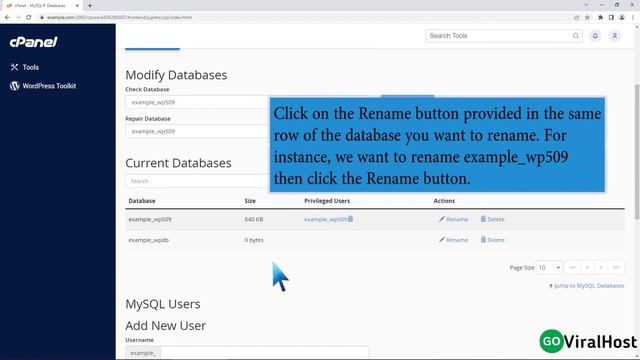Screen dimensions: 640x360
Task: Select the example_wp509 database name cell
Action: click(x=150, y=220)
